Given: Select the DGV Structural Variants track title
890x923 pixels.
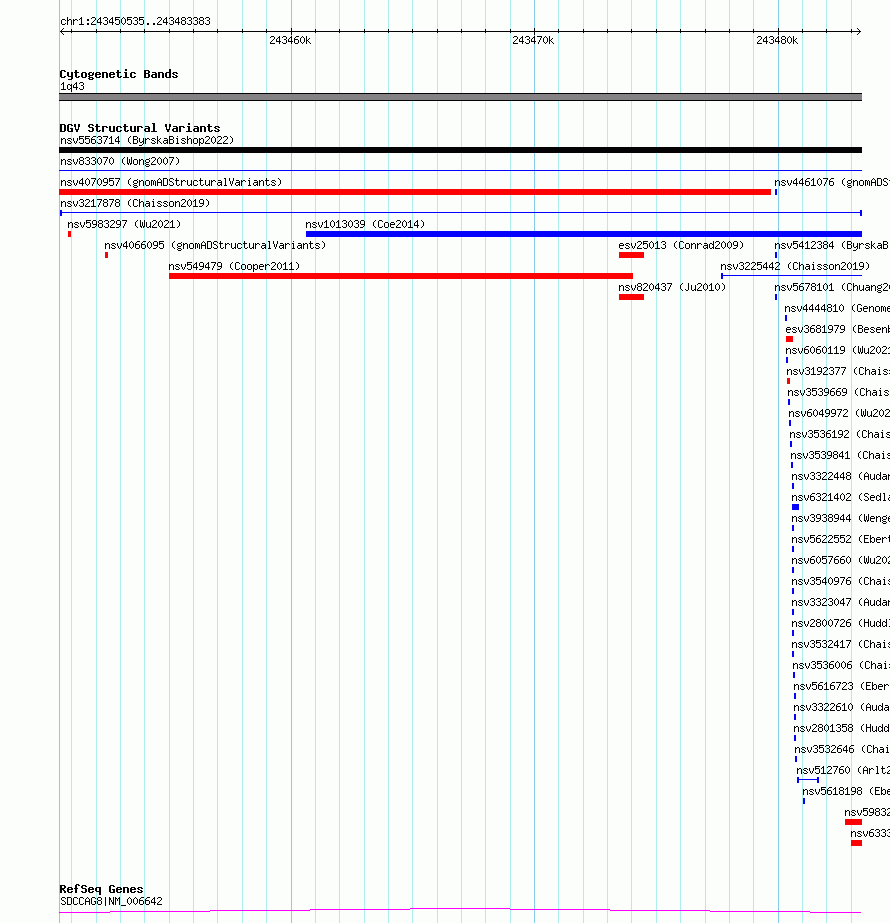Looking at the screenshot, I should point(140,128).
